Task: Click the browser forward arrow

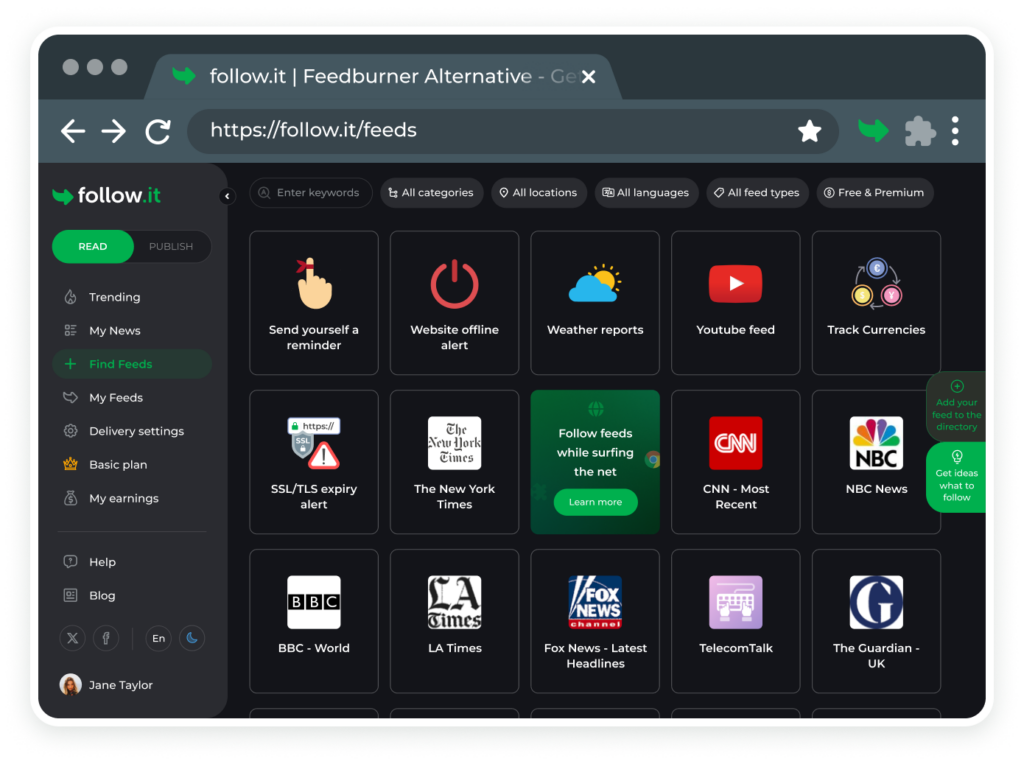Action: [114, 131]
